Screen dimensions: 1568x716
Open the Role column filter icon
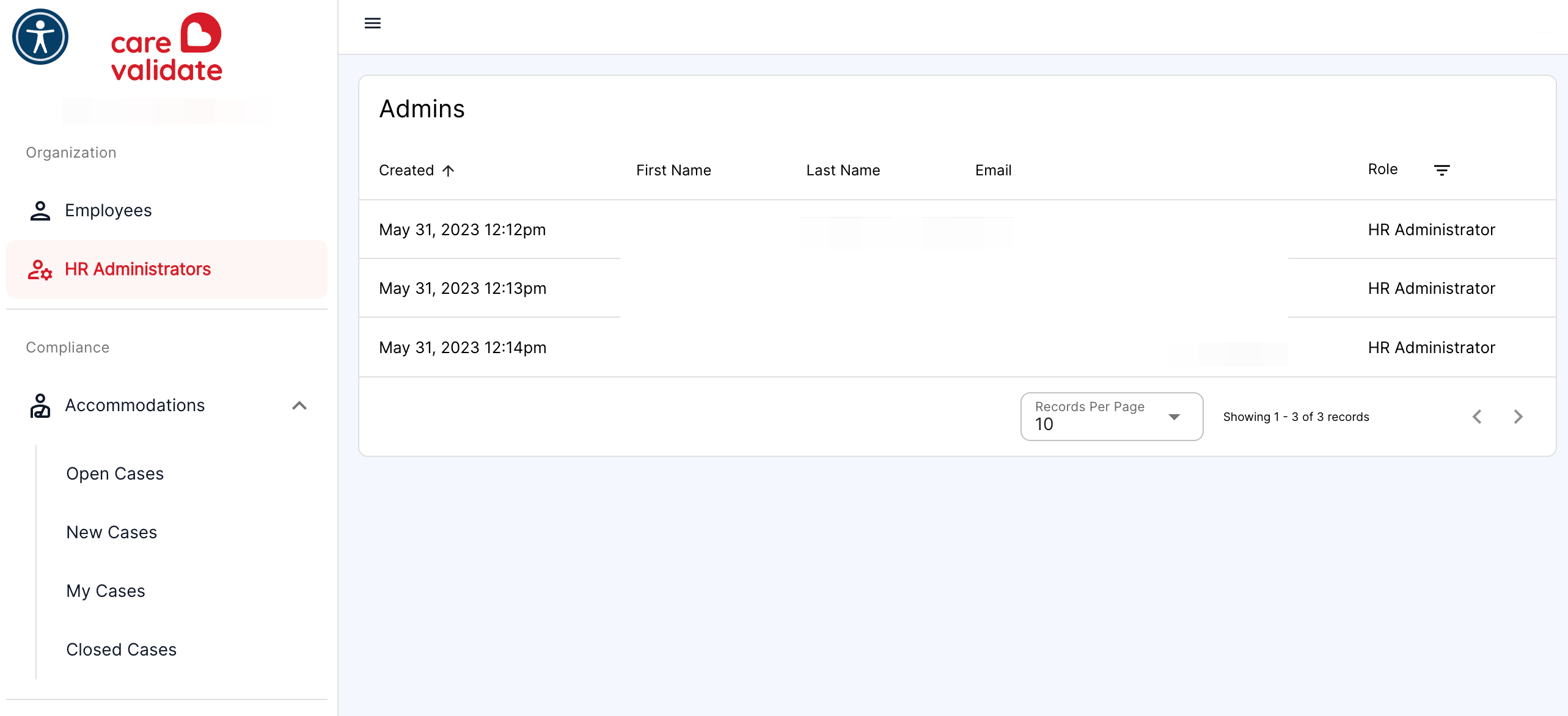pyautogui.click(x=1442, y=170)
